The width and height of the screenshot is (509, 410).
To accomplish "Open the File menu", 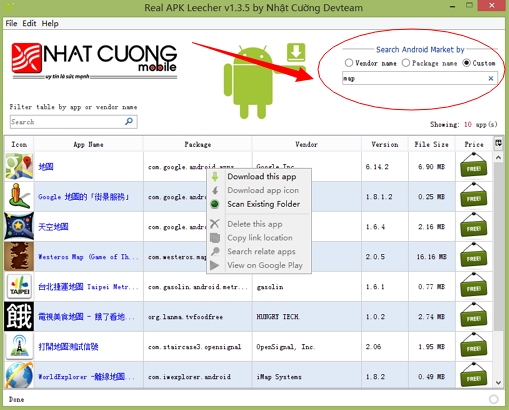I will (11, 23).
